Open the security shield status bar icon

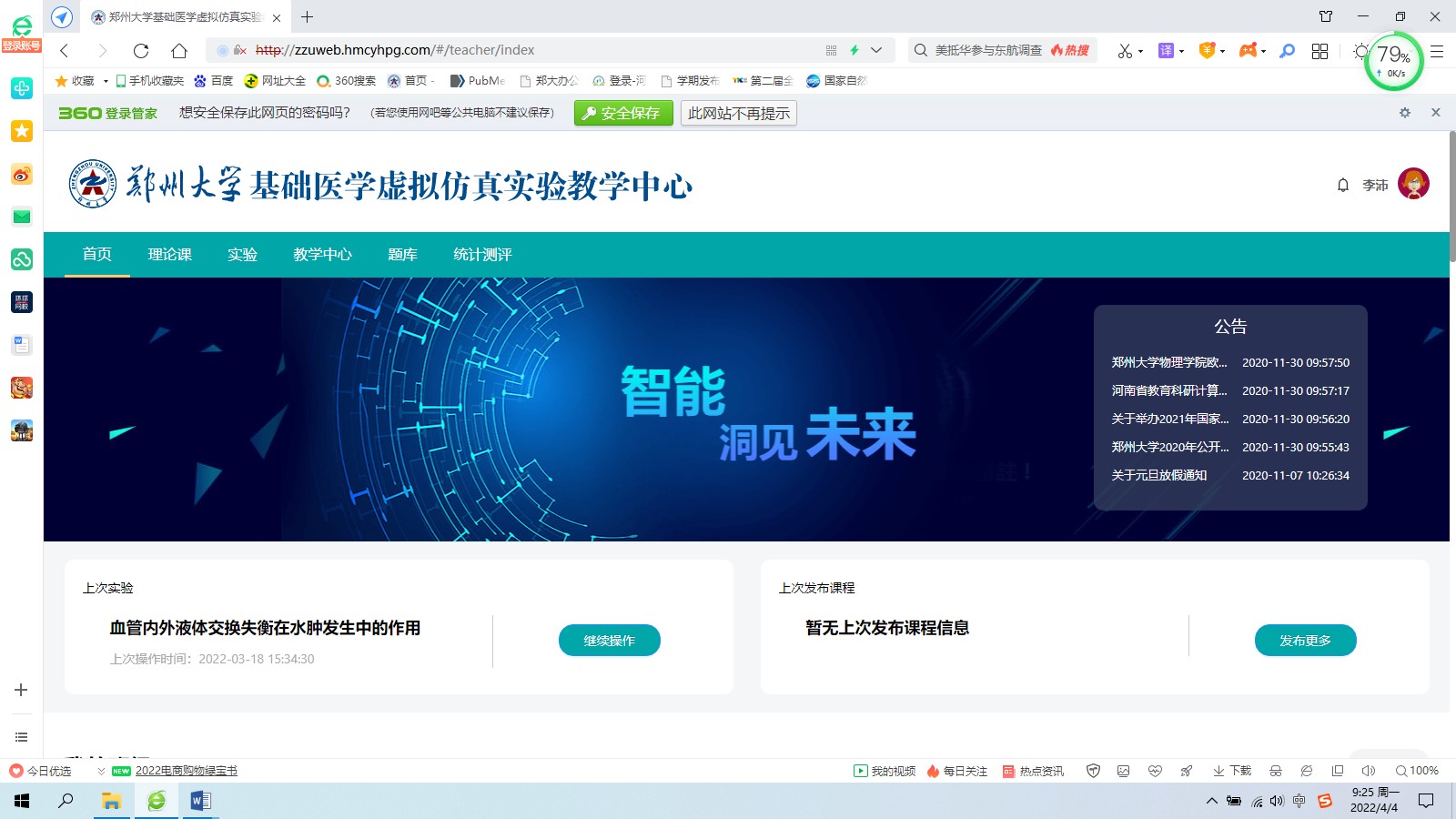click(1094, 771)
